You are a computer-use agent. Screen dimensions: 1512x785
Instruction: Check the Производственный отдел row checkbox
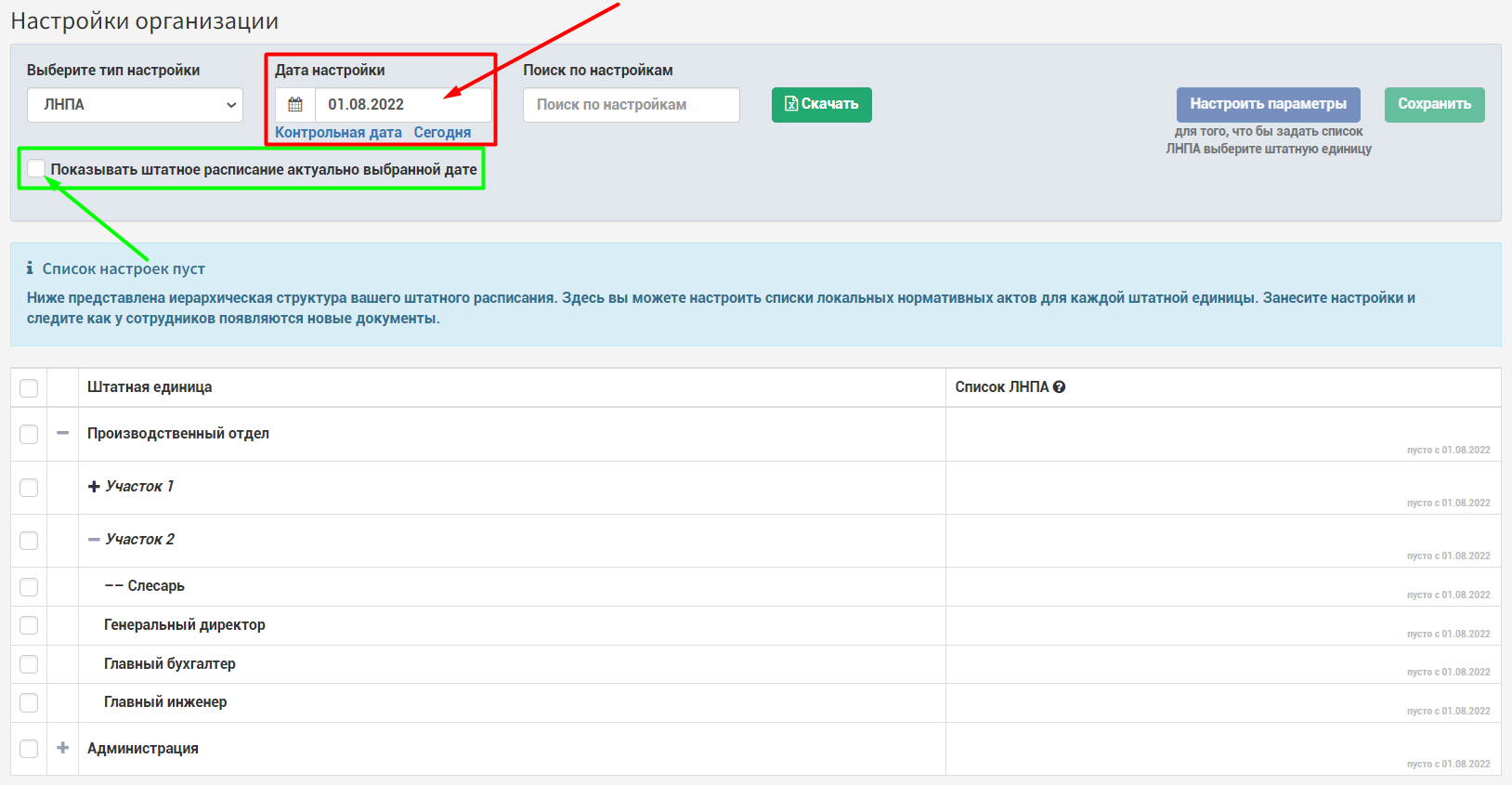coord(29,434)
